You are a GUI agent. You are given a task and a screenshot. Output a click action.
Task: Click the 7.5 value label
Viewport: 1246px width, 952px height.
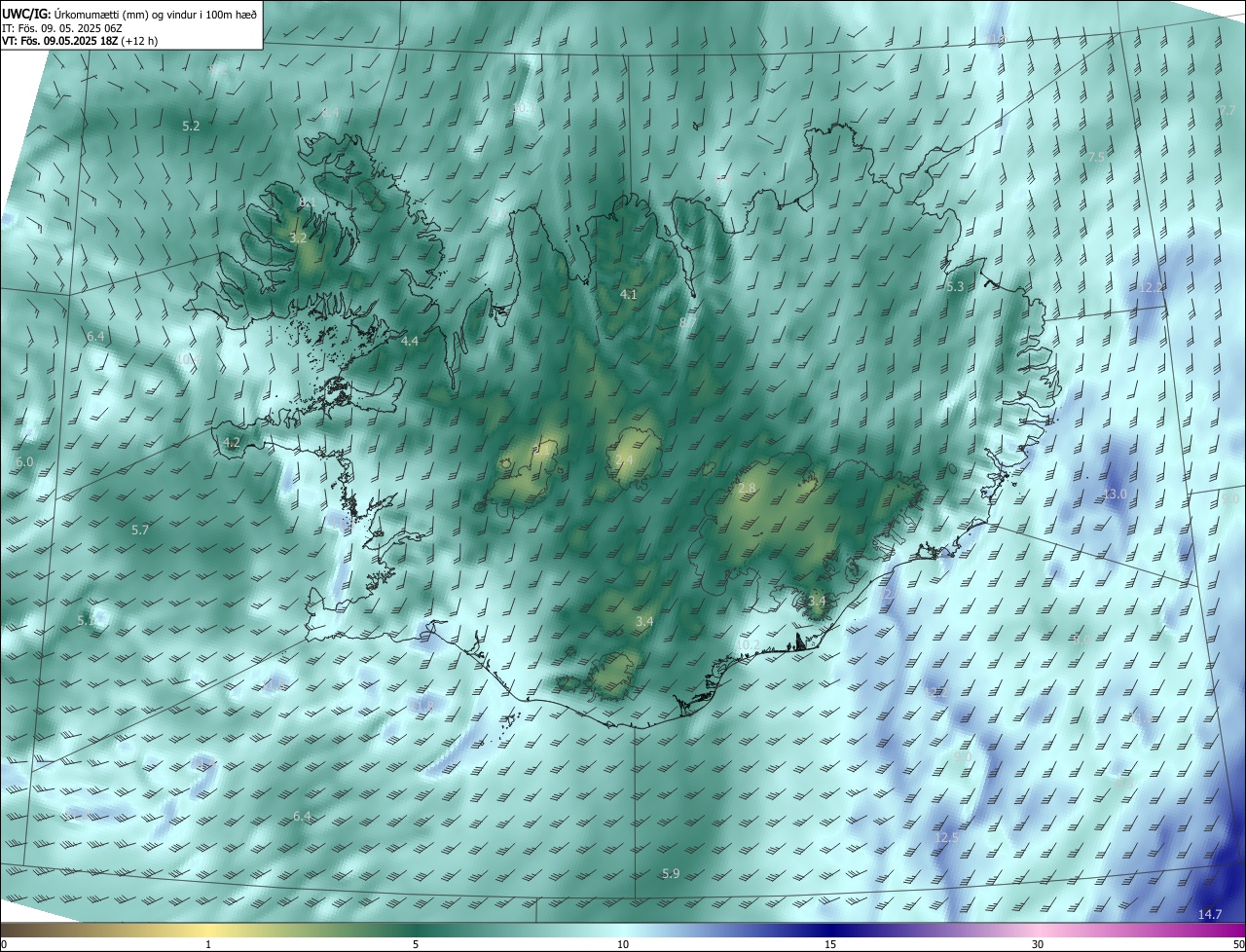[x=1097, y=158]
